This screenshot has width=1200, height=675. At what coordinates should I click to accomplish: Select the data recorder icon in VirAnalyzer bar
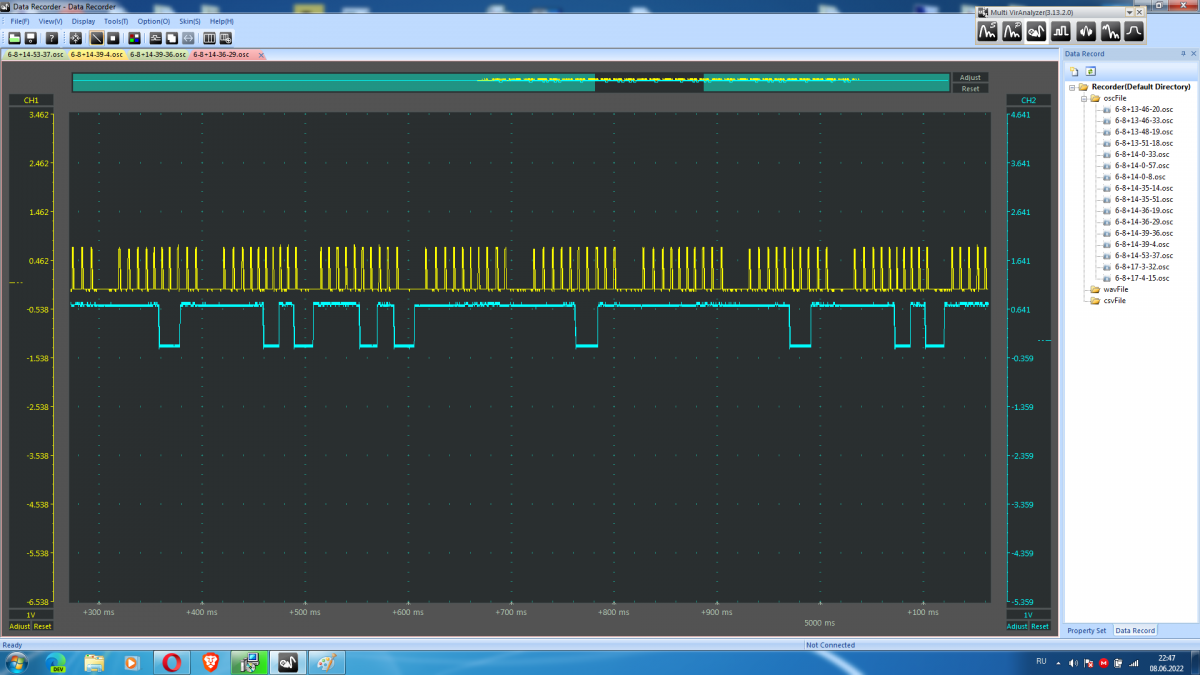pos(1037,32)
